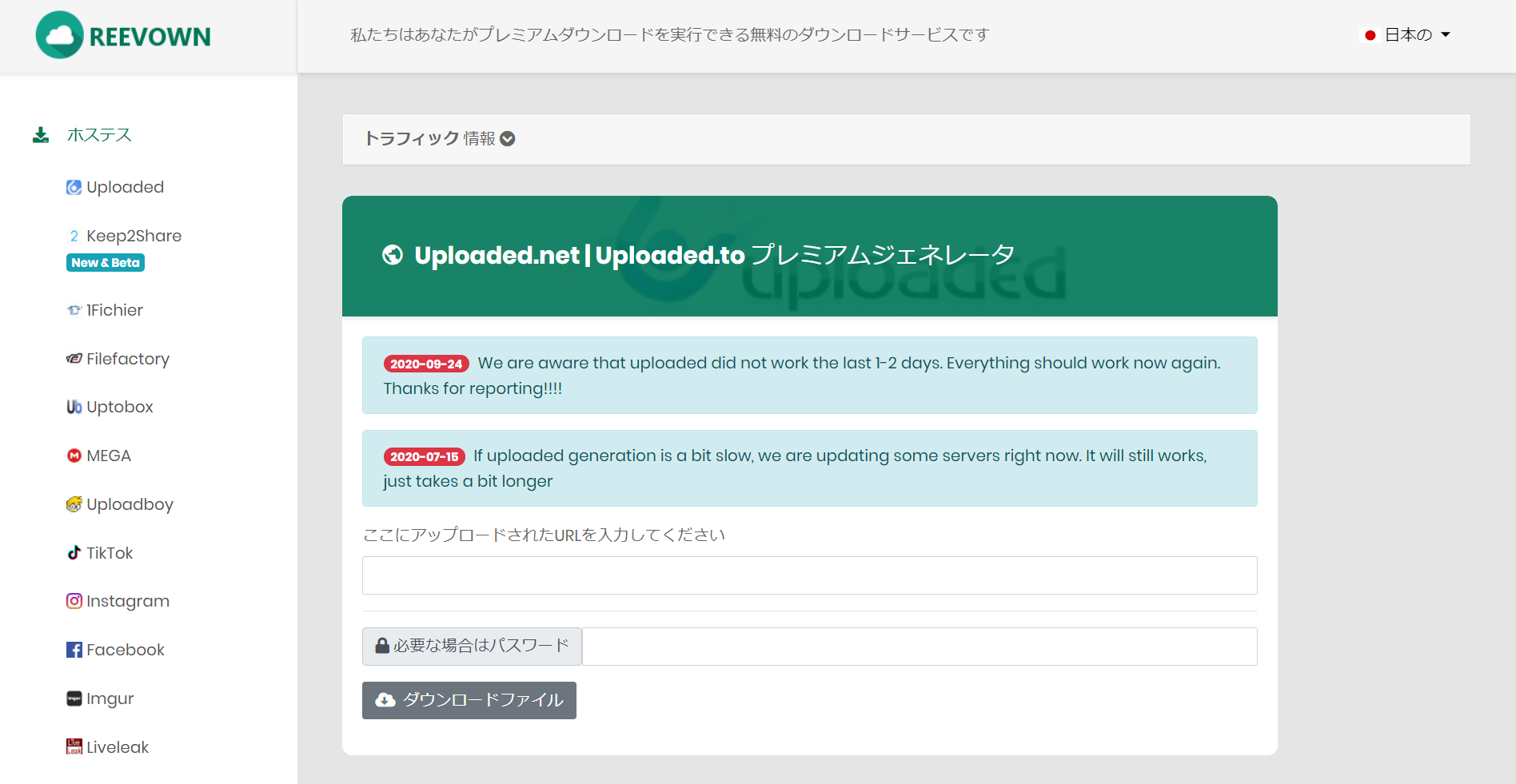The width and height of the screenshot is (1516, 784).
Task: Click the トラフィック情報 heading text
Action: pyautogui.click(x=430, y=139)
